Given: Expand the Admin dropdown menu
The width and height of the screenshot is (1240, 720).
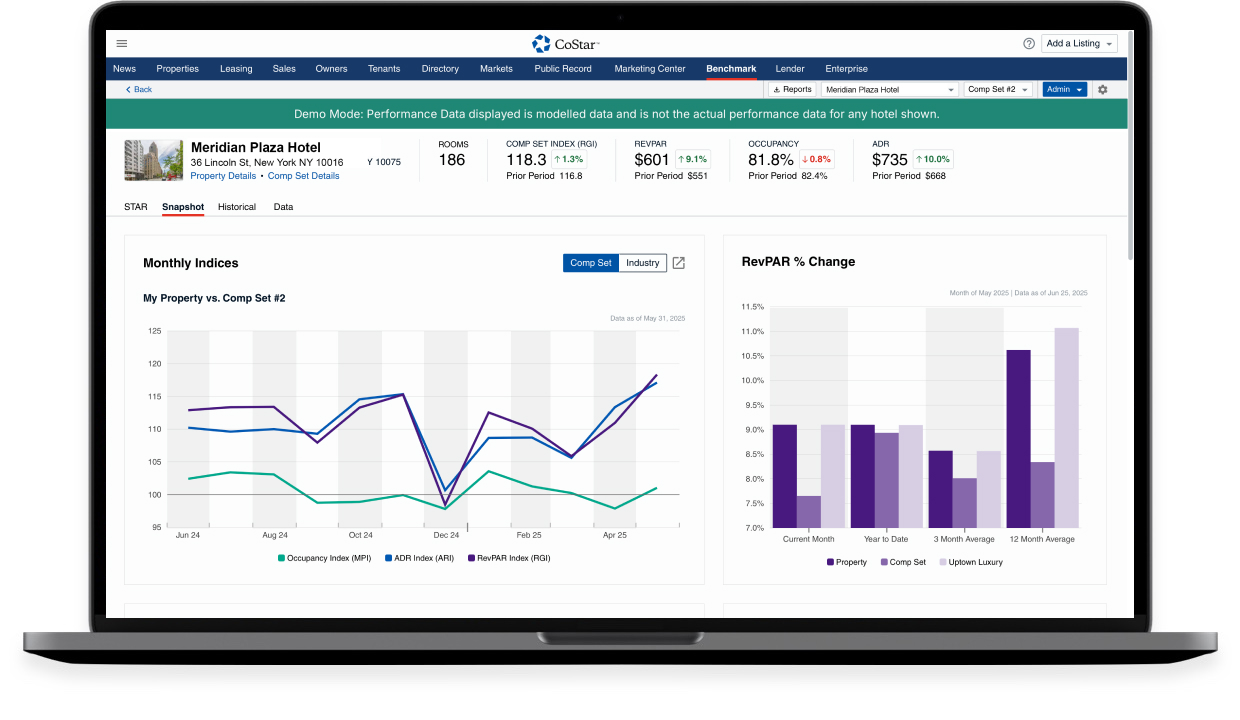Looking at the screenshot, I should click(1064, 90).
